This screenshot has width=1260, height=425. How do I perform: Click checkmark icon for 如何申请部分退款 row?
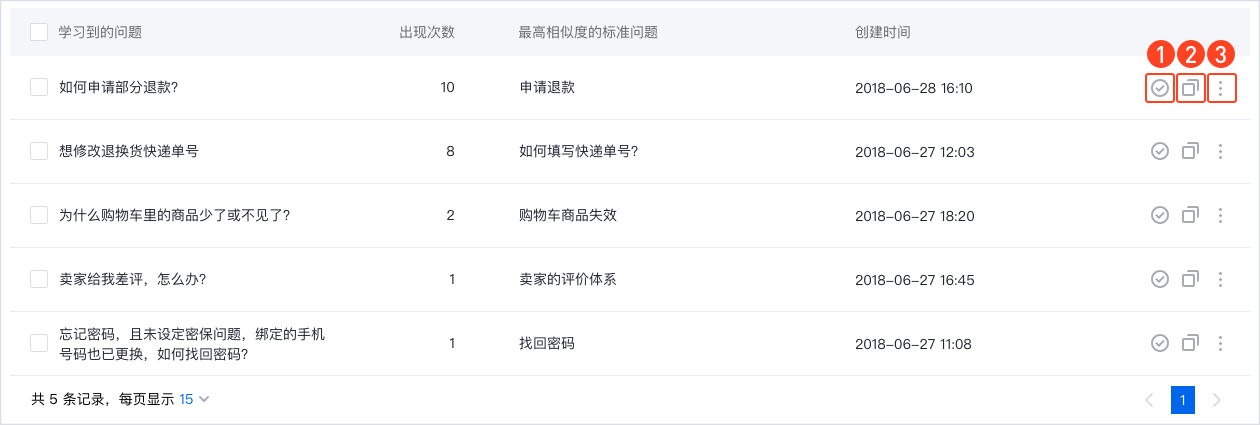1159,88
